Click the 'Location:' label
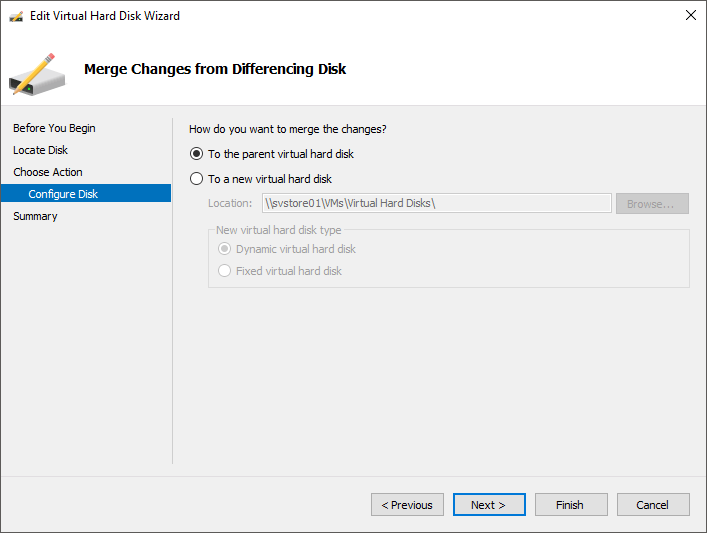 pos(230,203)
